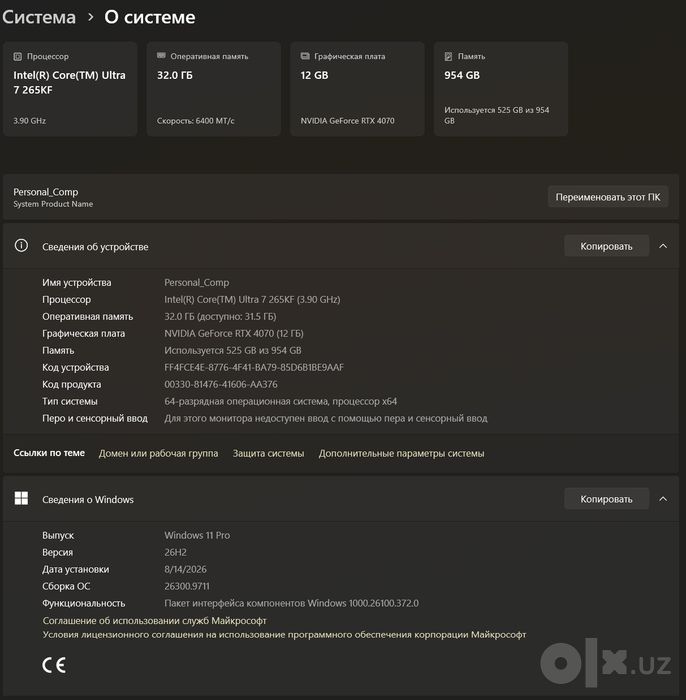The width and height of the screenshot is (686, 700).
Task: Copy Windows details with Копировать button
Action: click(x=606, y=499)
